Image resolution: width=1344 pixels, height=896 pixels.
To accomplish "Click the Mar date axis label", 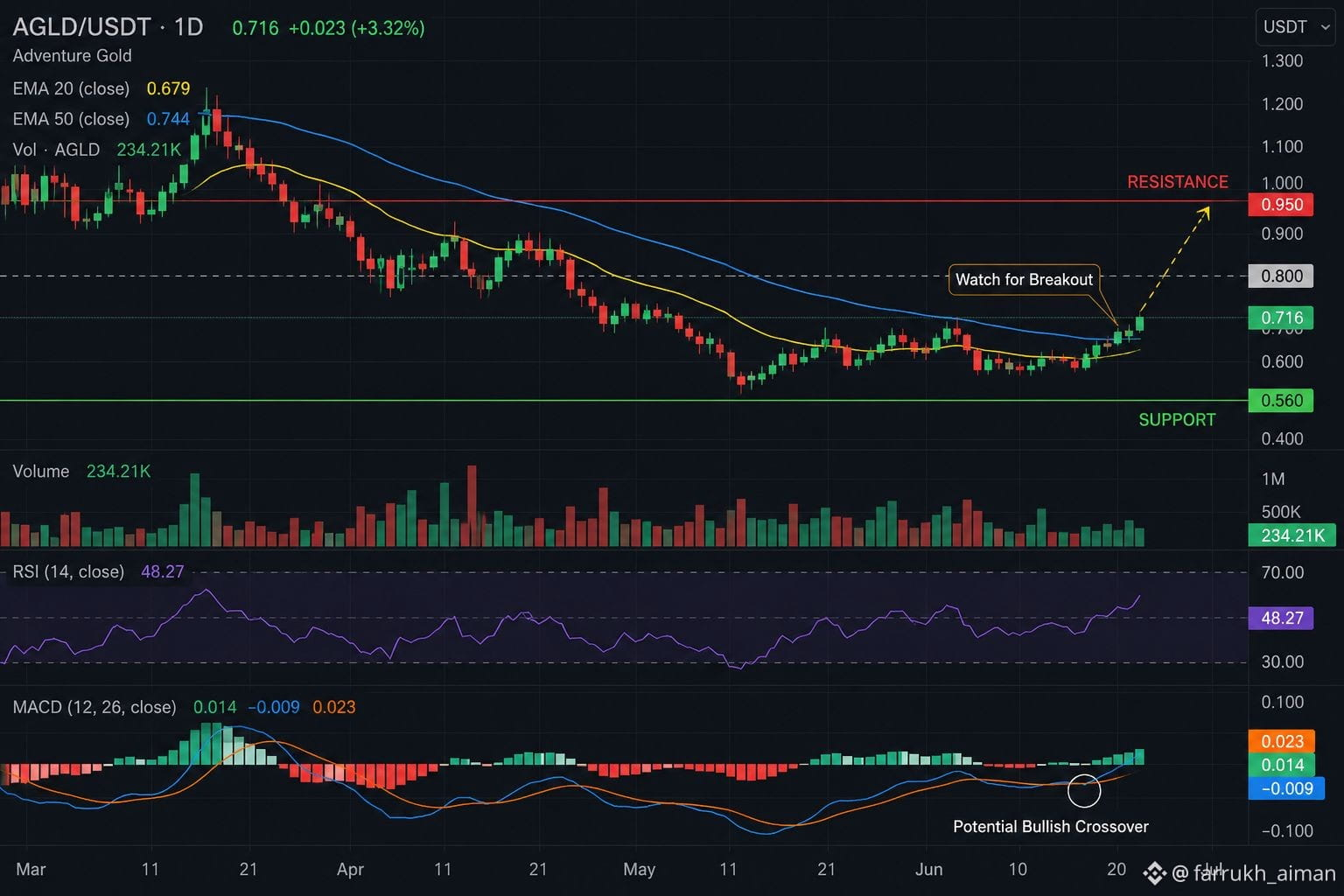I will coord(31,870).
